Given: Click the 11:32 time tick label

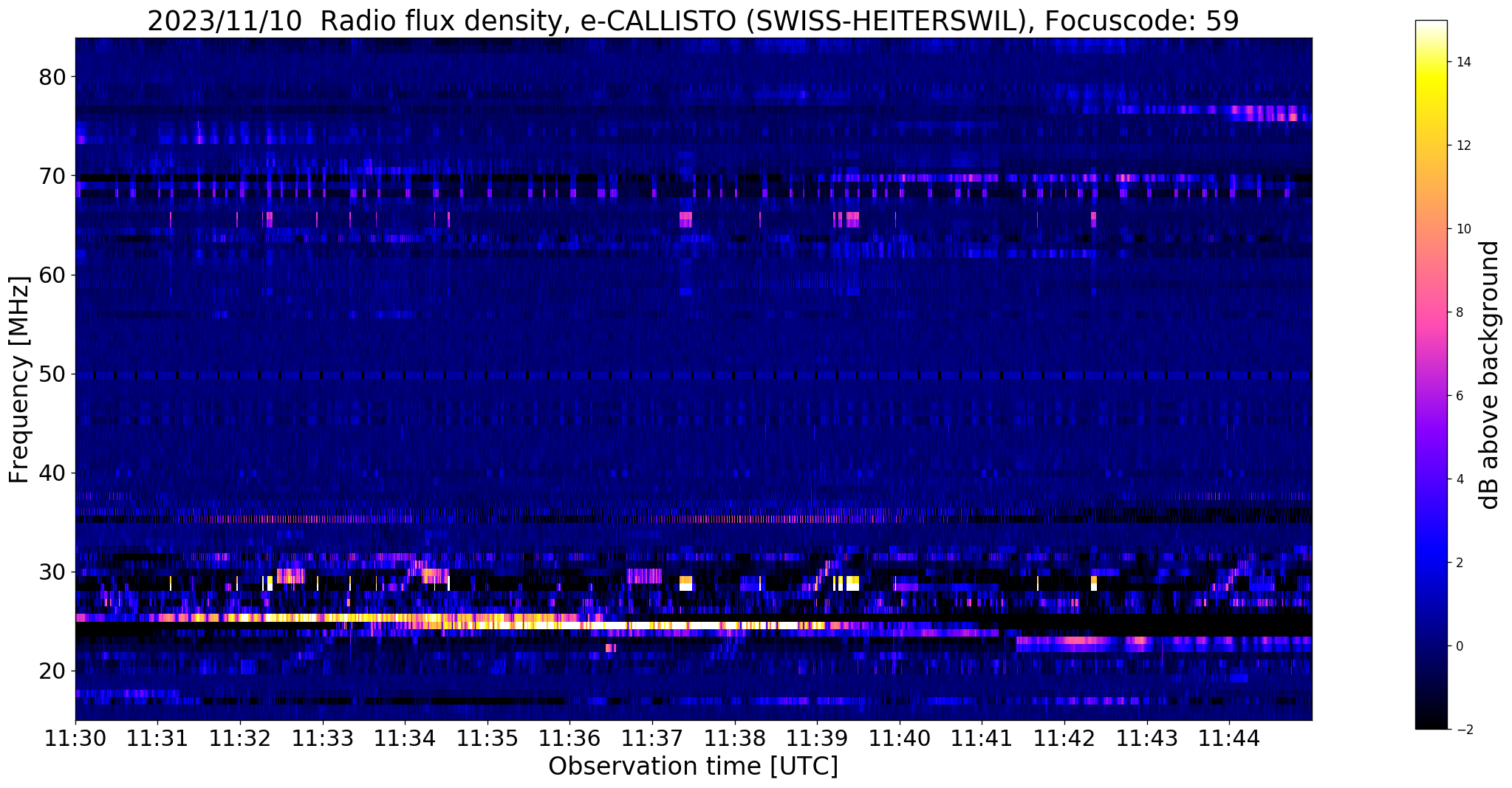Looking at the screenshot, I should [x=240, y=739].
